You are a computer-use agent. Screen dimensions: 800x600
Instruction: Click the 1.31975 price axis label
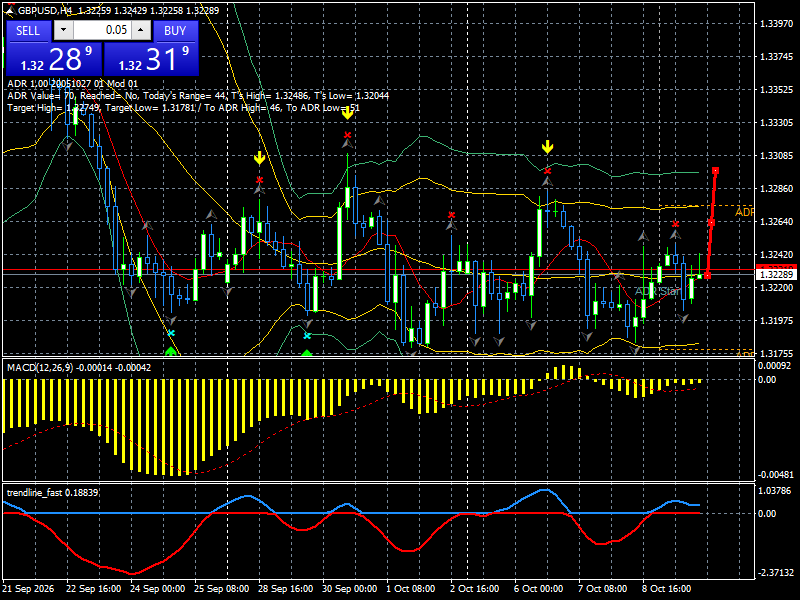777,320
